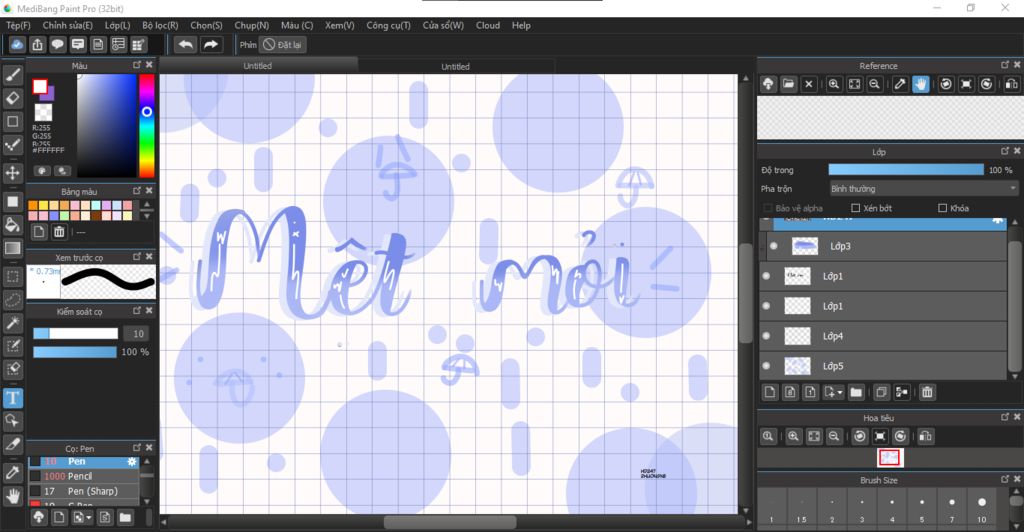Select the Text tool
This screenshot has width=1024, height=532.
coord(12,398)
